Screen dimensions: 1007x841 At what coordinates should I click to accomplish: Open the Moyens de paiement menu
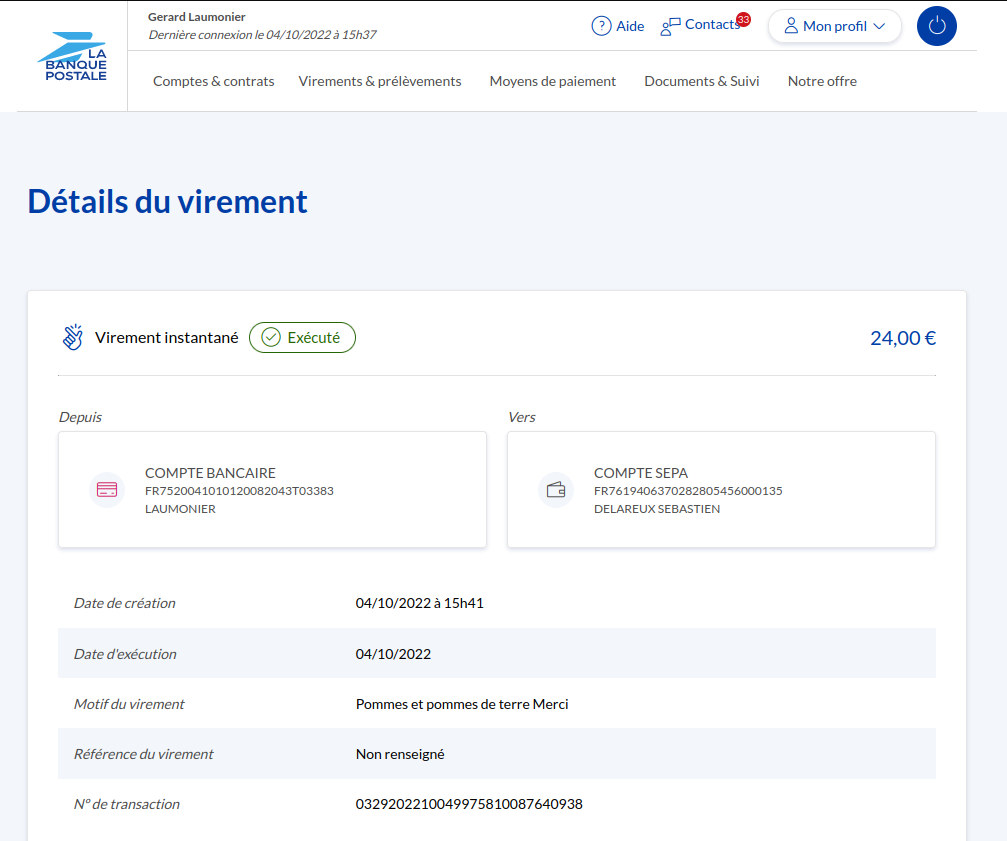(x=552, y=81)
